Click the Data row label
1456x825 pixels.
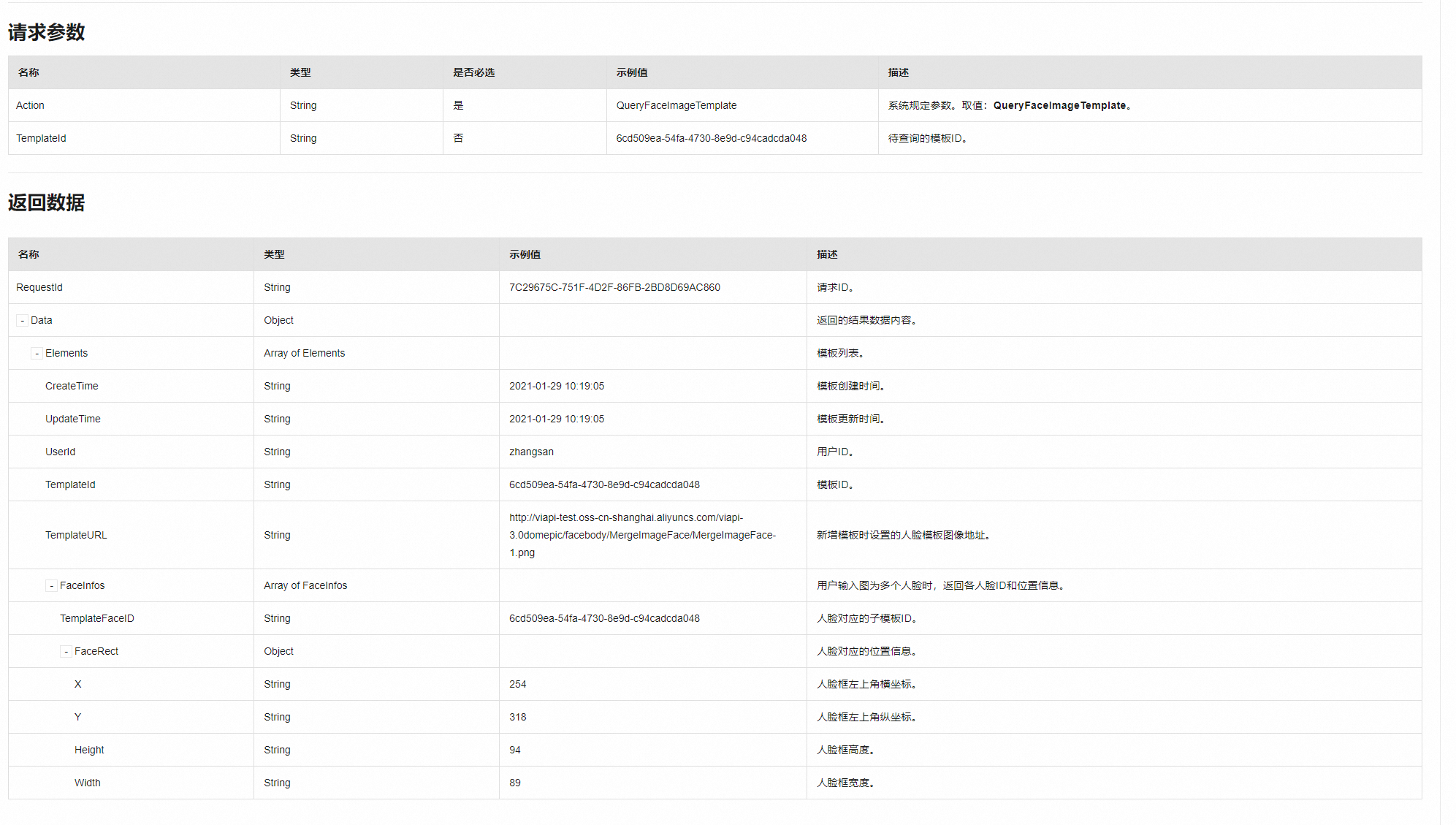click(42, 320)
